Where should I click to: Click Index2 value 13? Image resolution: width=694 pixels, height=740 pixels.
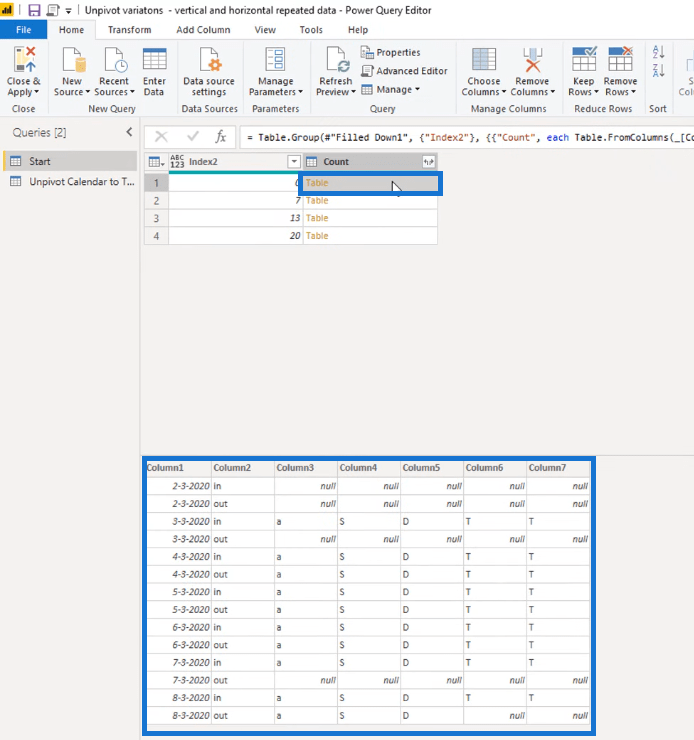(x=235, y=218)
